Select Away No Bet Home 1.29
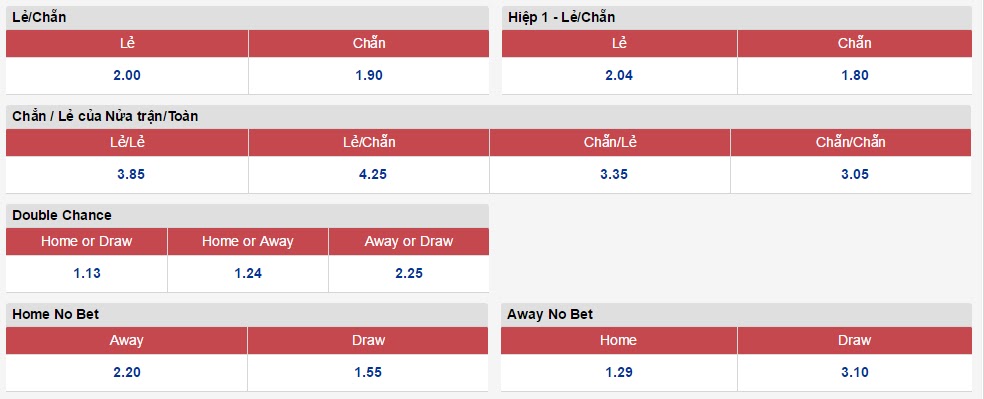The height and width of the screenshot is (399, 984). (619, 372)
